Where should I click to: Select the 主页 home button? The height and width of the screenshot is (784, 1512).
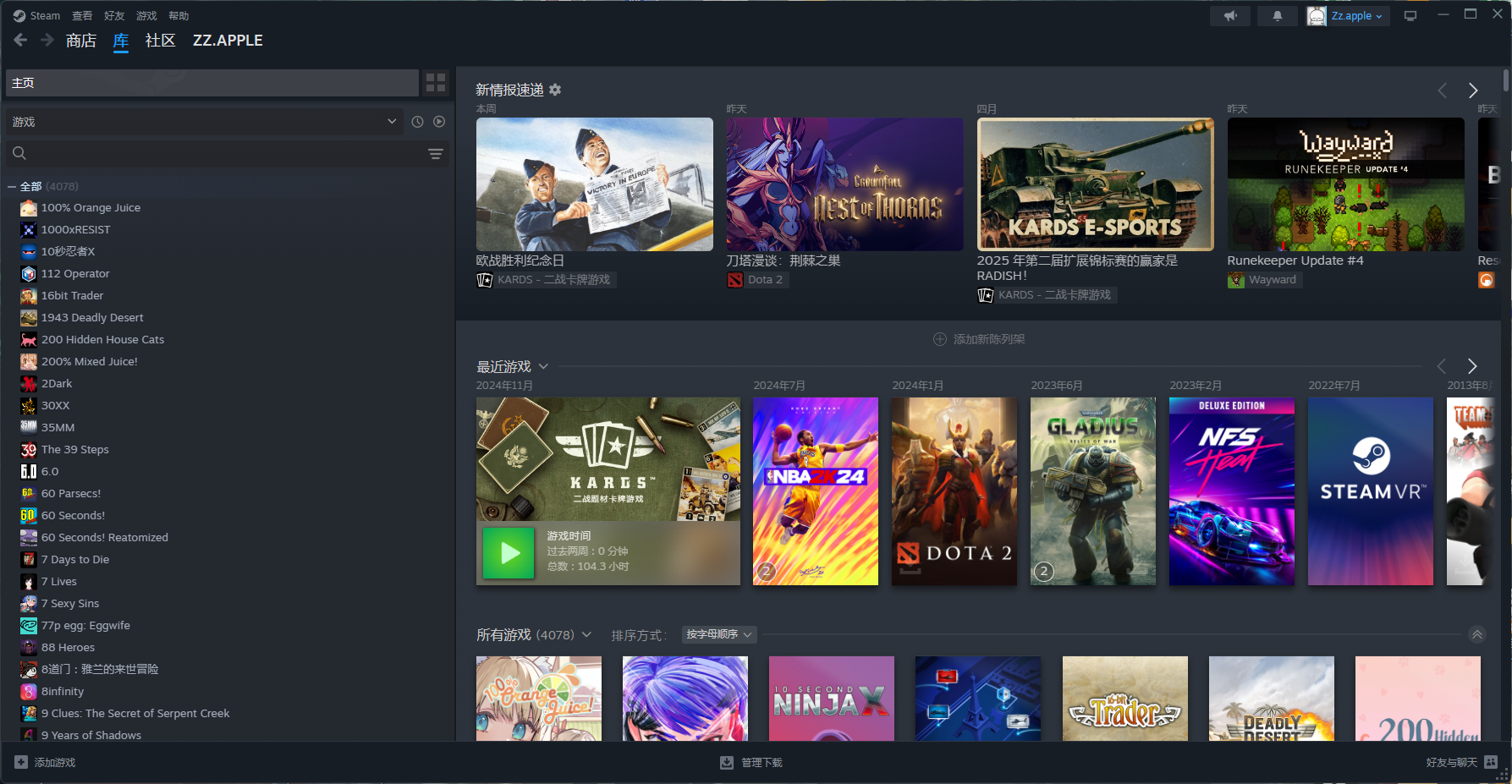(x=212, y=83)
